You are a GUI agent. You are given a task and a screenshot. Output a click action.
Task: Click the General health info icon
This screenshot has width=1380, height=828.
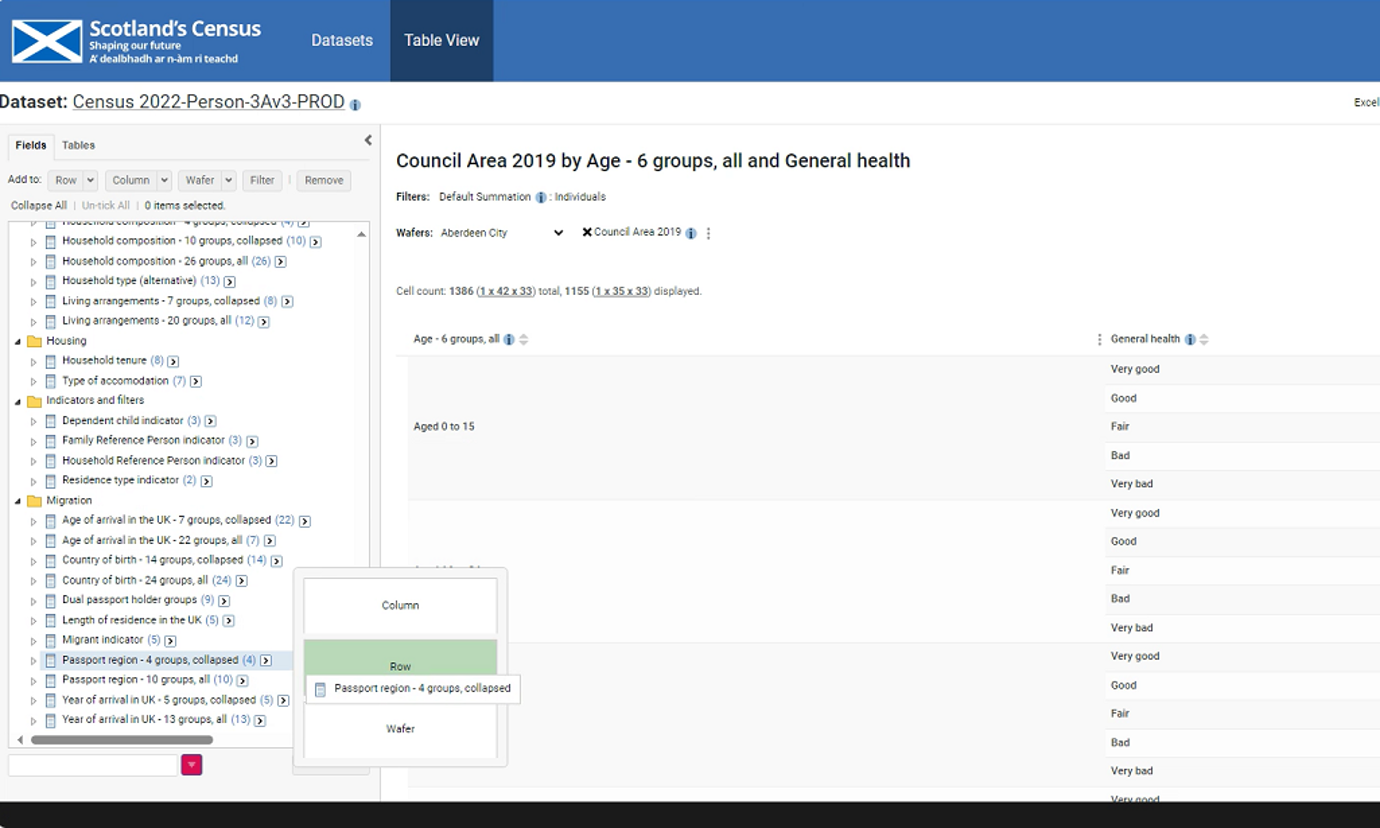[x=1190, y=340]
